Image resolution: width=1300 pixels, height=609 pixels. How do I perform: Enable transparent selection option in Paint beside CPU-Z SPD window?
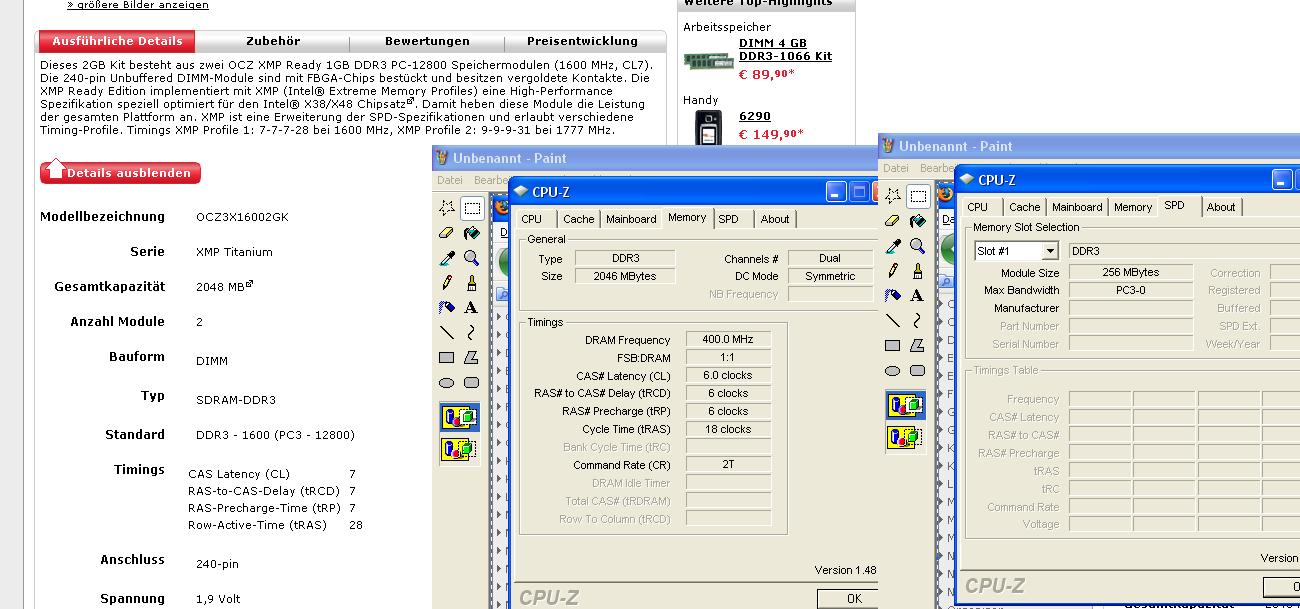pyautogui.click(x=905, y=438)
